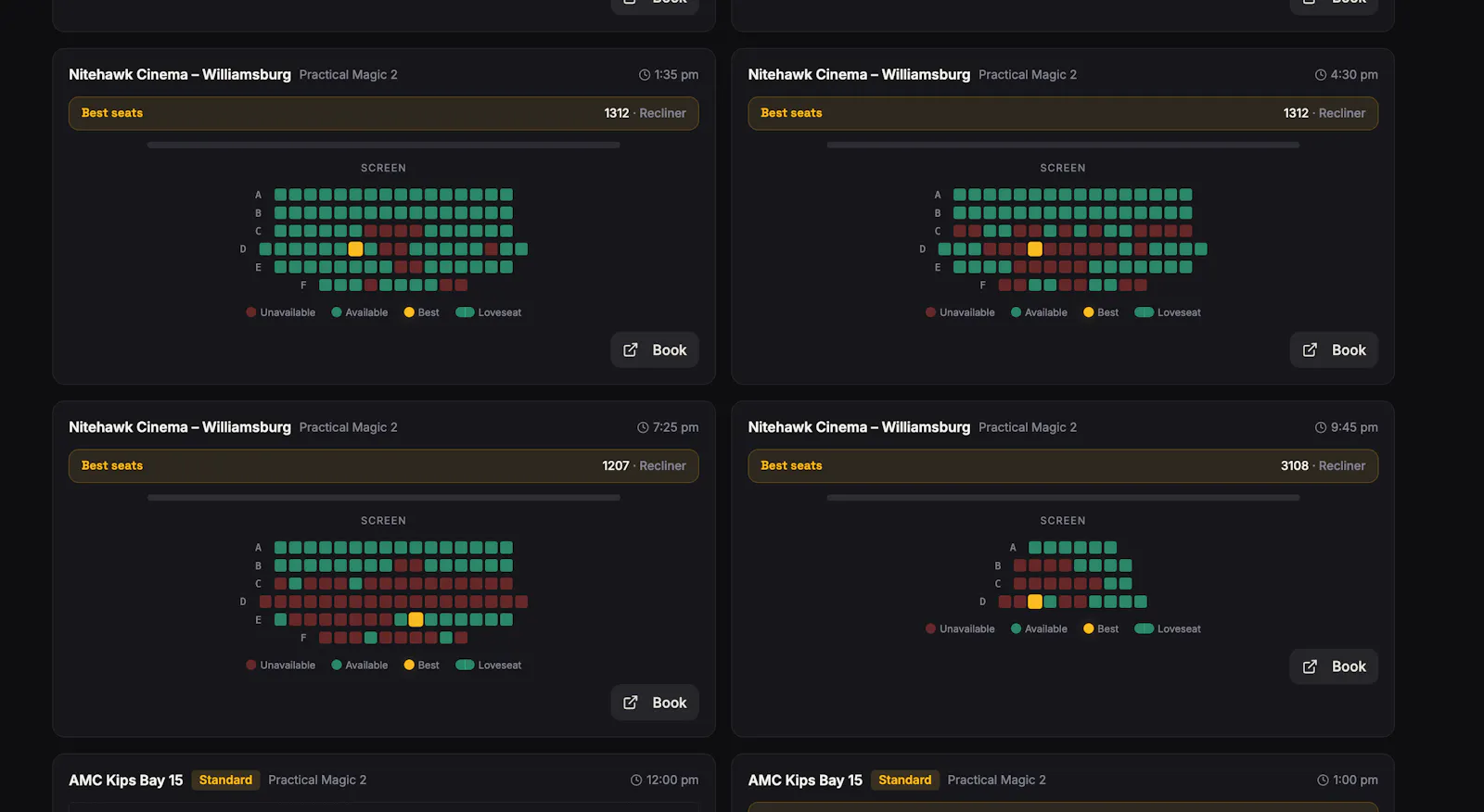
Task: Click Loveseat legend icon in 9:45 pm card
Action: point(1145,629)
